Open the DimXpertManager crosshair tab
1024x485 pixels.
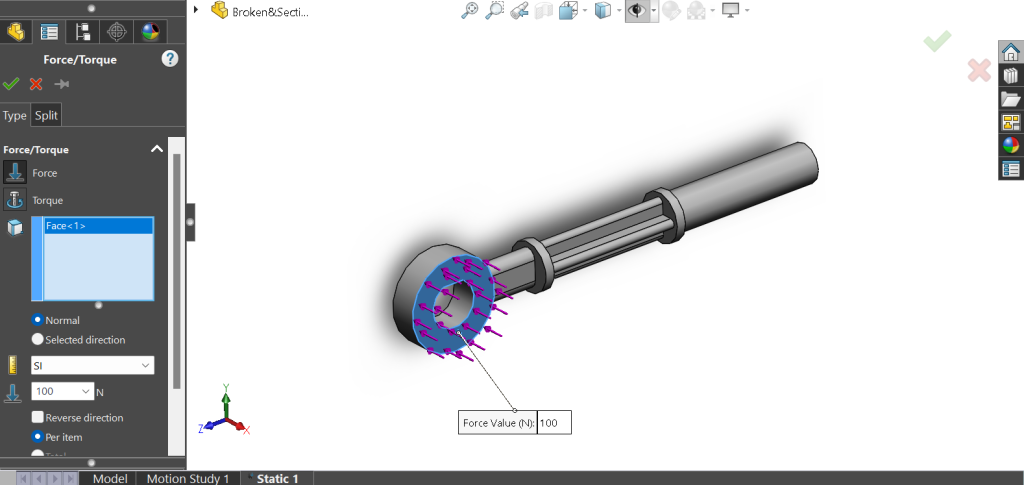[117, 31]
